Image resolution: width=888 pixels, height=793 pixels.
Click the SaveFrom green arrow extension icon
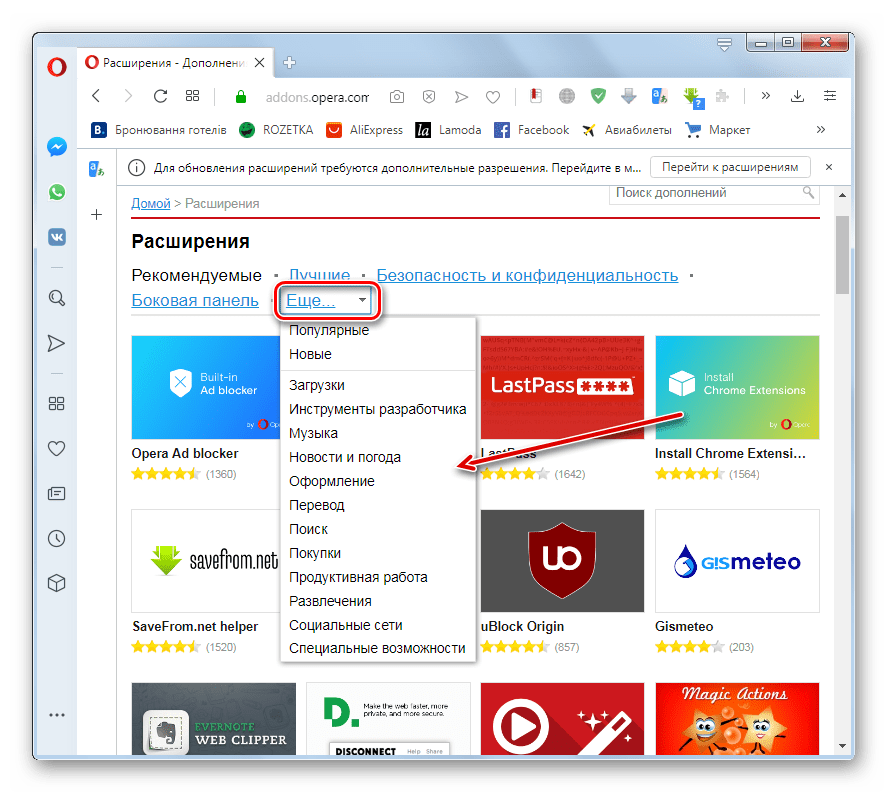(693, 97)
